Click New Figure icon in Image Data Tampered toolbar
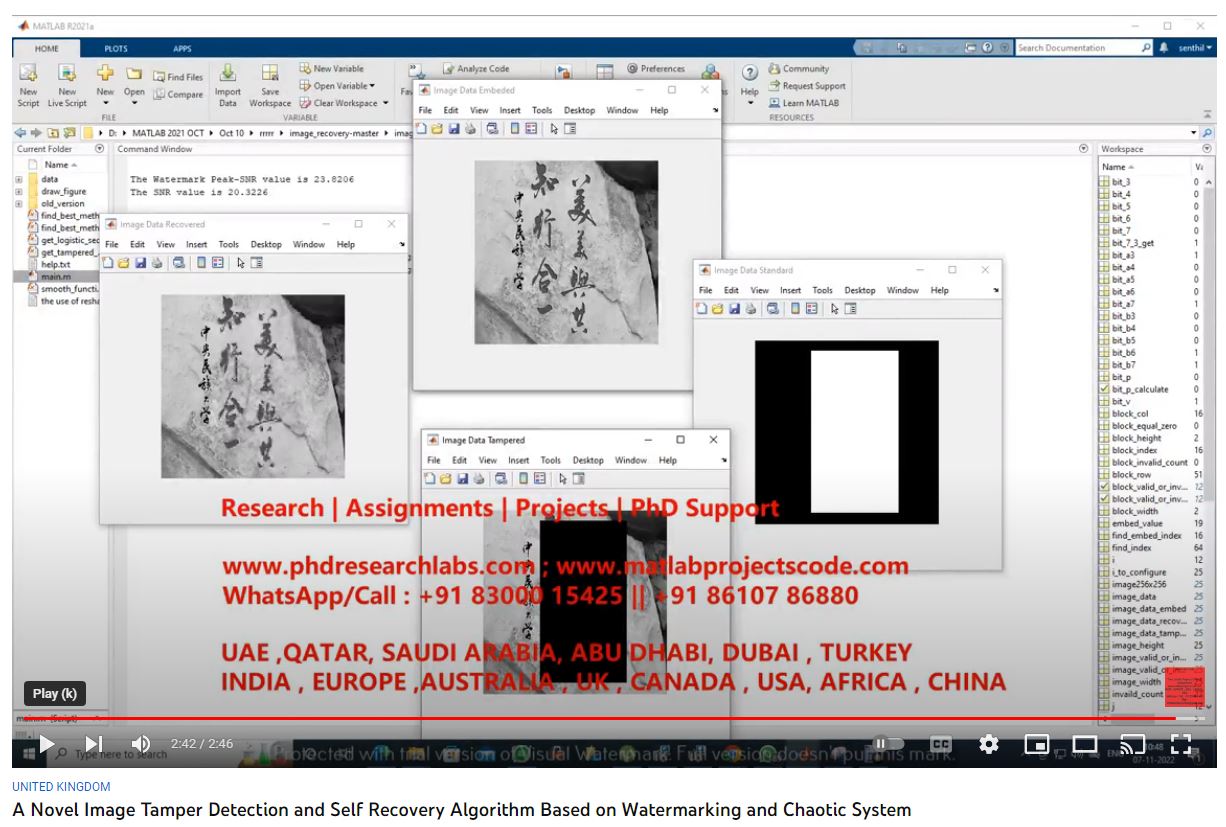This screenshot has width=1226, height=827. 430,478
